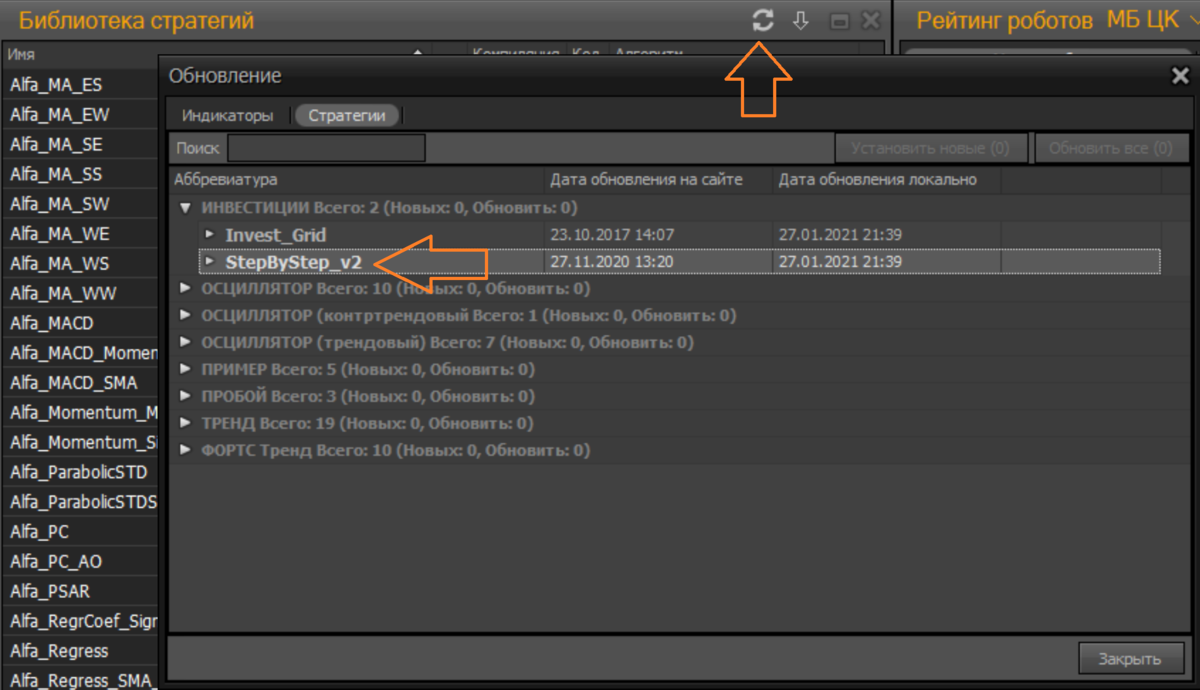Expand the ОСЦИЛЛЯТОР (контртрендовый) group

tap(184, 315)
